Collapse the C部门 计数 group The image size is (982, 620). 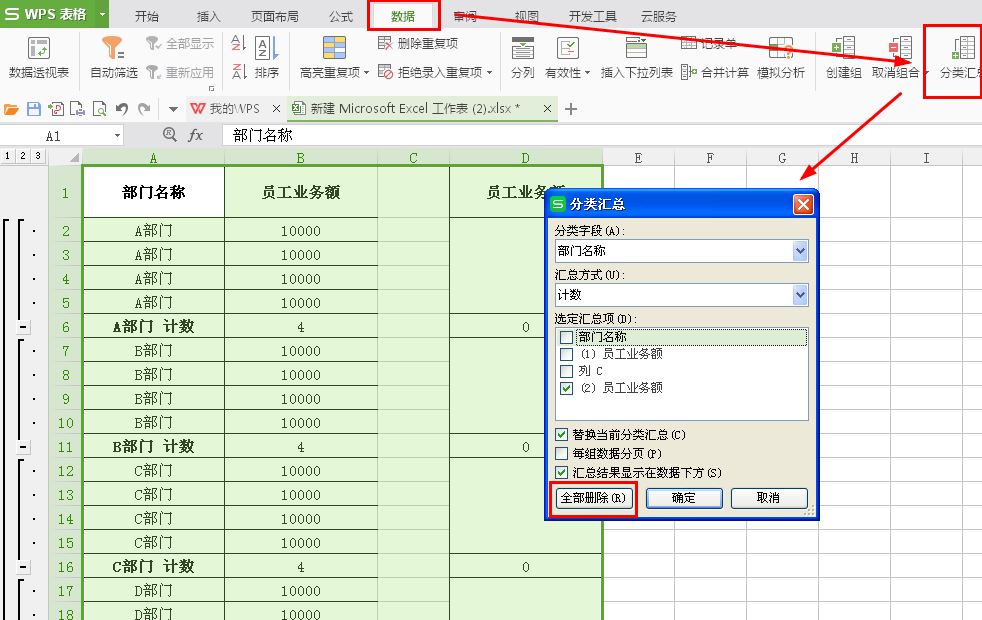pyautogui.click(x=23, y=567)
